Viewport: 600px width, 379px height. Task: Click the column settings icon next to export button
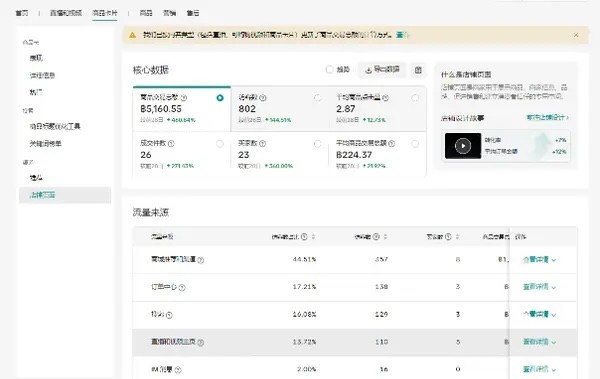(418, 70)
